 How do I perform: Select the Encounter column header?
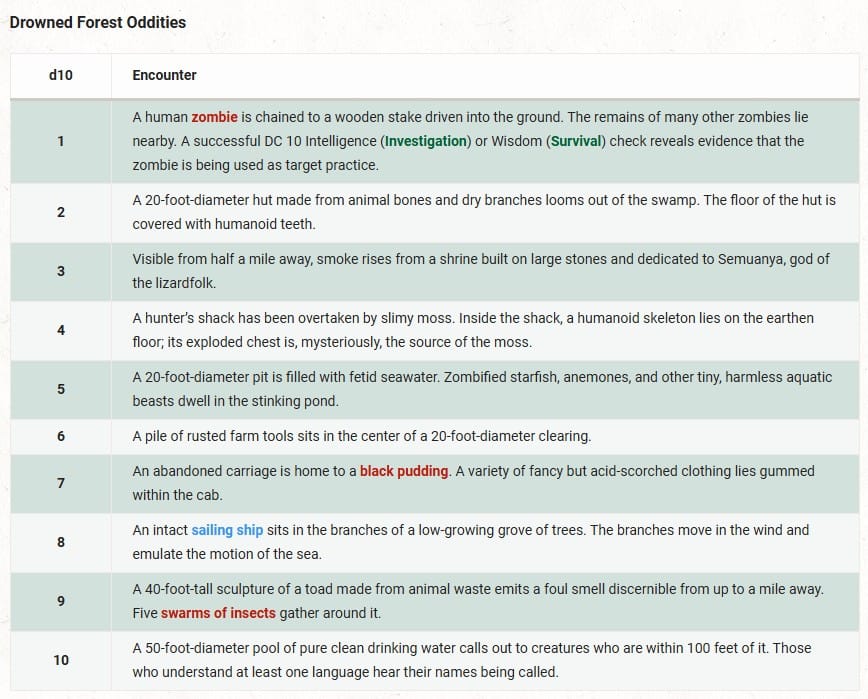164,75
